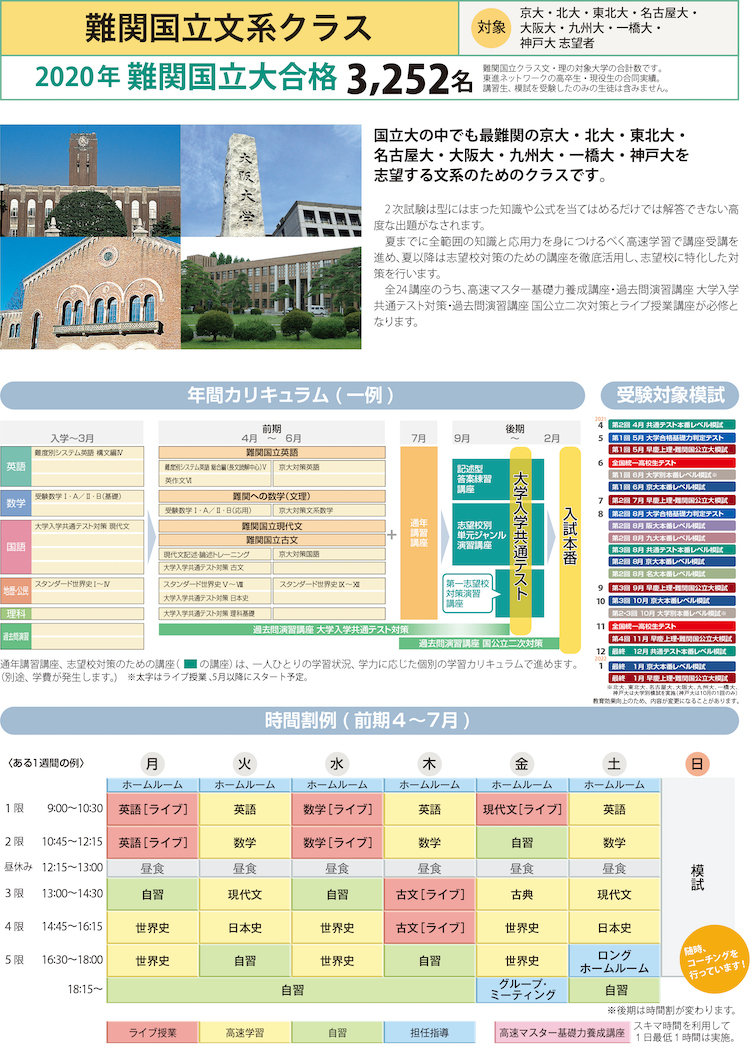Click the 第1回 5月 大学合格基礎力判定テスト entry
Viewport: 750px width, 1049px height.
coord(672,438)
